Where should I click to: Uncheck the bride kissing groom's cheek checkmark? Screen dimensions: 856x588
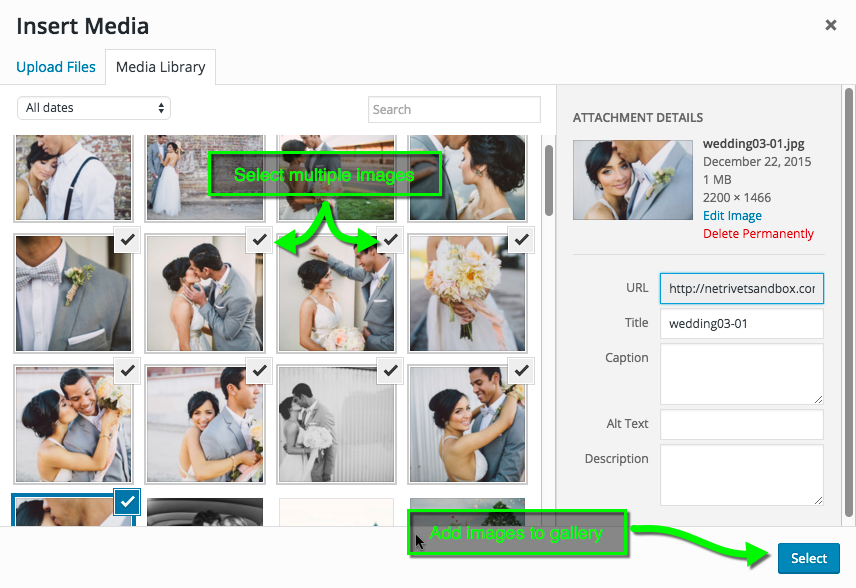tap(128, 371)
